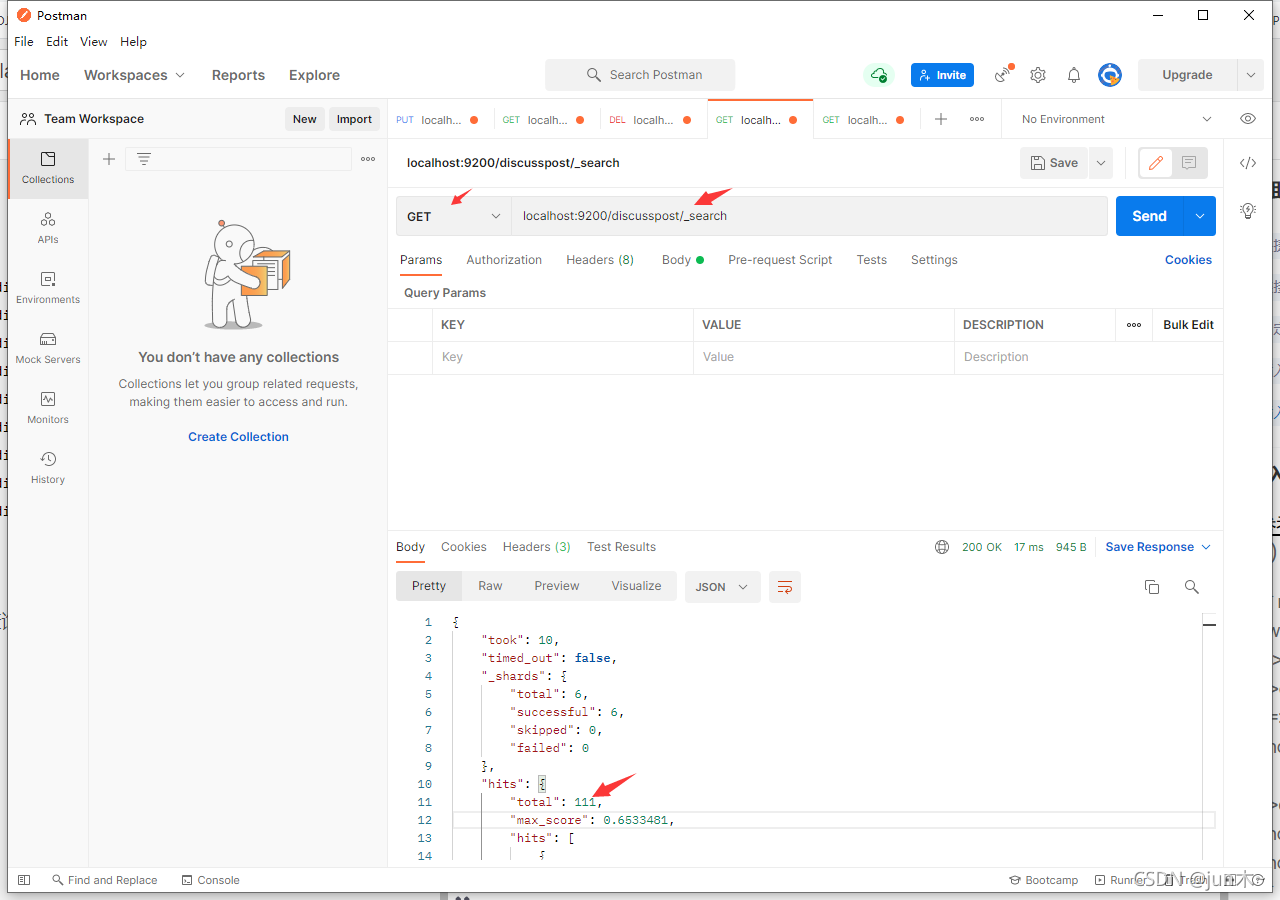The image size is (1280, 900).
Task: Open the request comments icon
Action: pyautogui.click(x=1189, y=163)
